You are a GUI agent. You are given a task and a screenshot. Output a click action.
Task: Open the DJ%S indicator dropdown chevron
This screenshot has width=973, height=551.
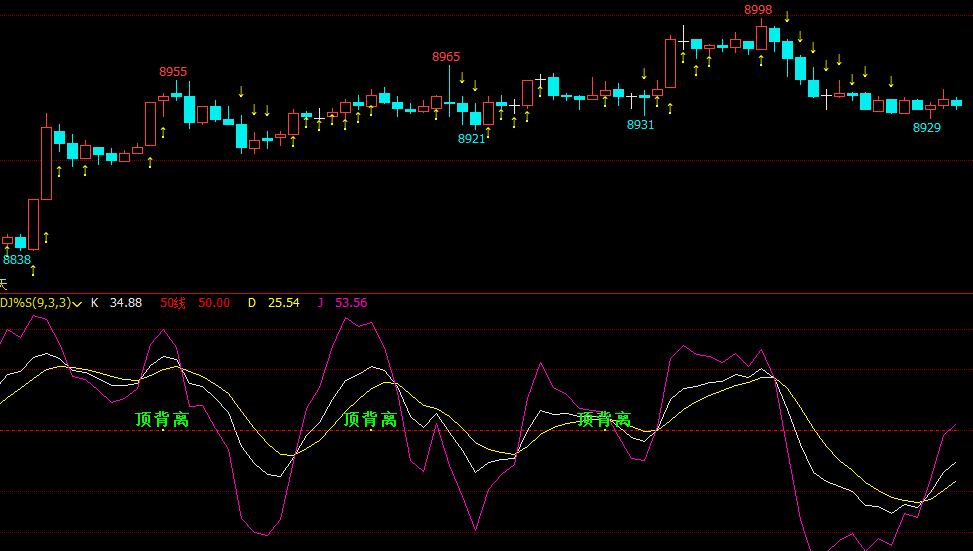(77, 303)
